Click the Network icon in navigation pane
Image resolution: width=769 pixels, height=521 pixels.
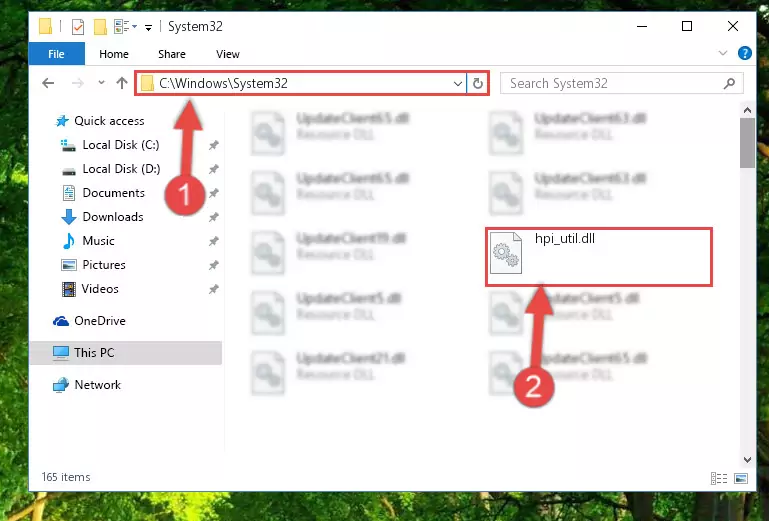tap(61, 385)
